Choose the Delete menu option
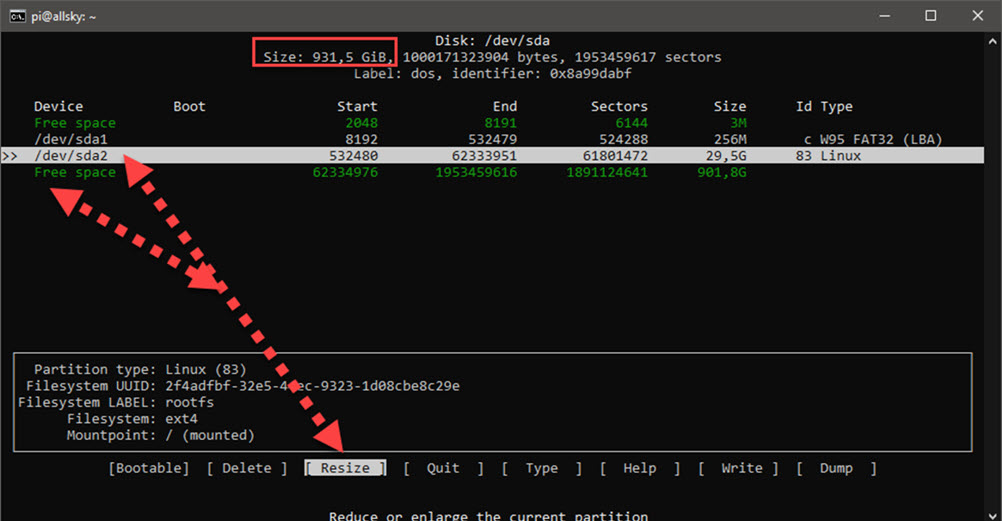This screenshot has width=1003, height=521. (247, 468)
